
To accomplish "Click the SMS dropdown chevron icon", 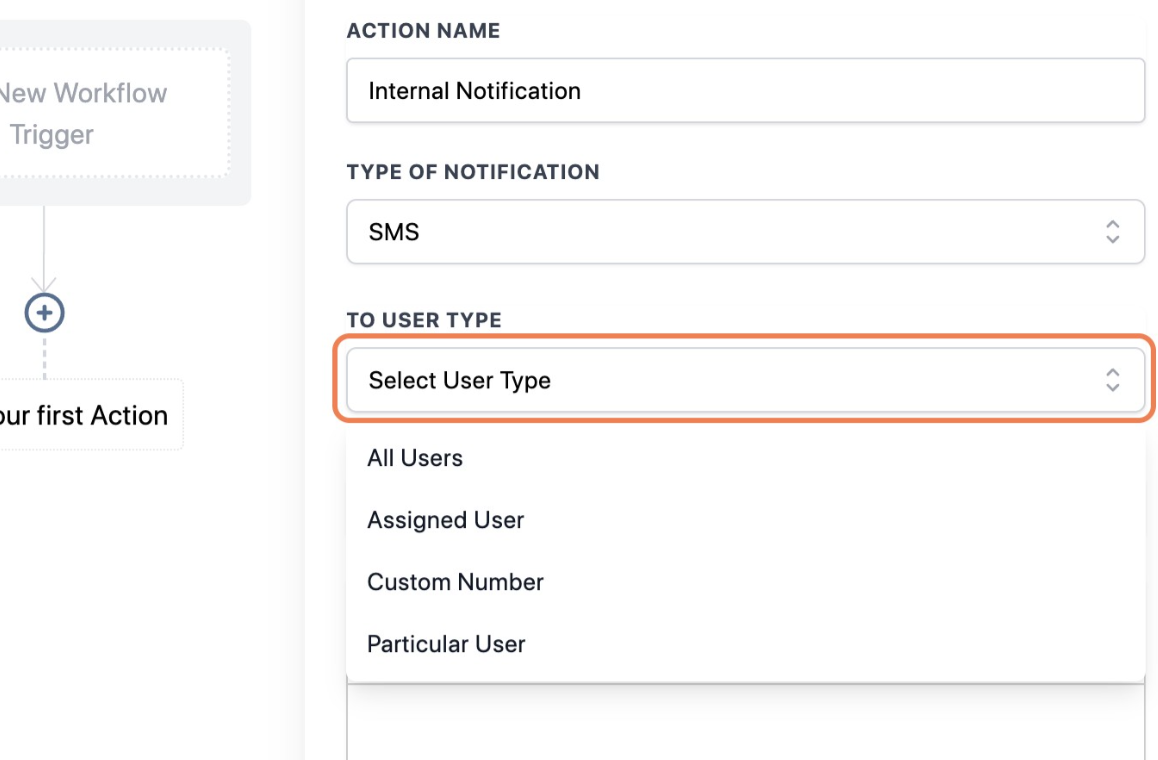I will [1112, 231].
